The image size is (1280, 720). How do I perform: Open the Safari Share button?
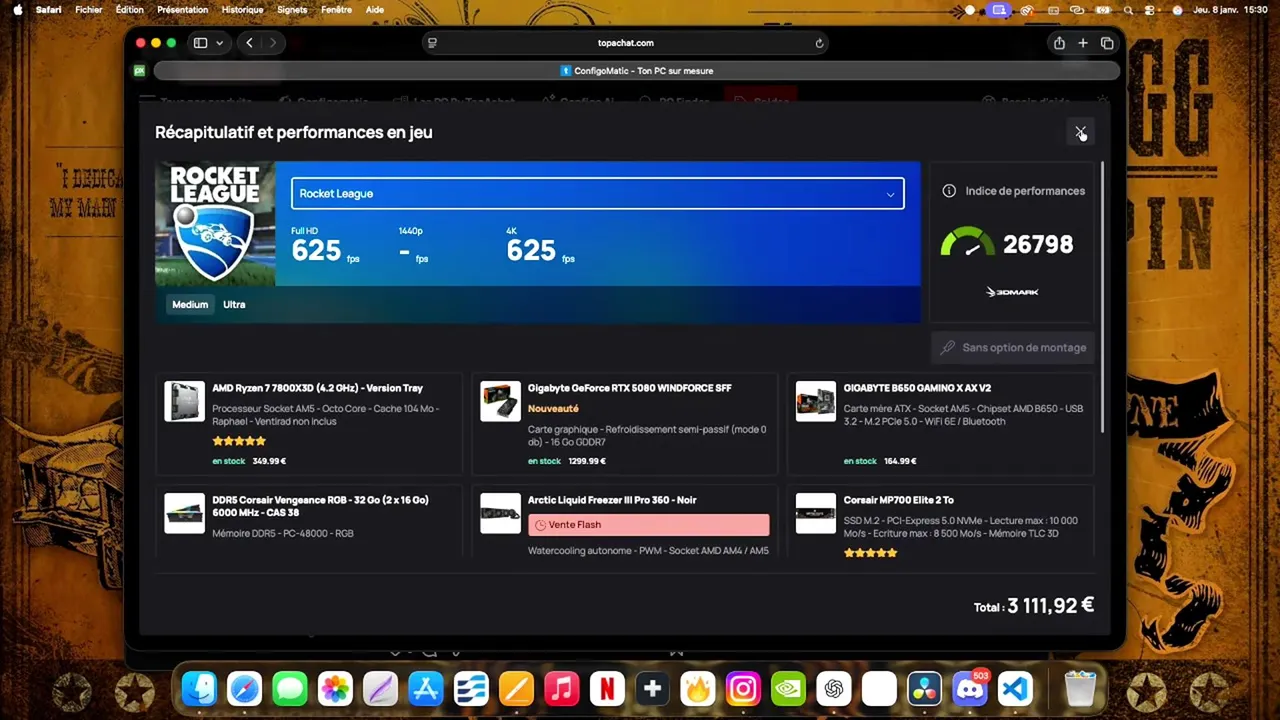pyautogui.click(x=1059, y=43)
